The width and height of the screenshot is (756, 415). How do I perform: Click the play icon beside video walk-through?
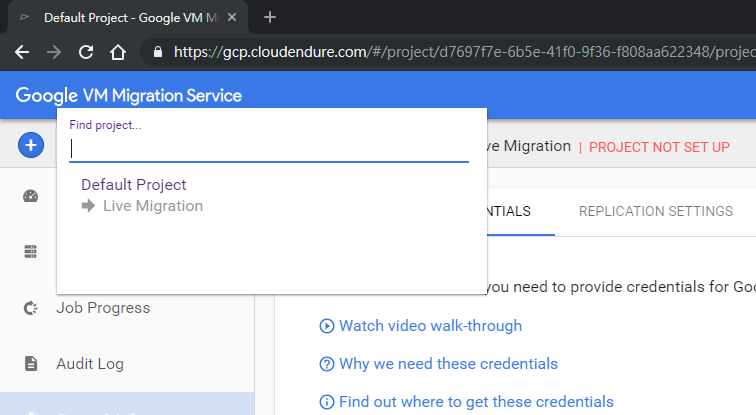(326, 326)
